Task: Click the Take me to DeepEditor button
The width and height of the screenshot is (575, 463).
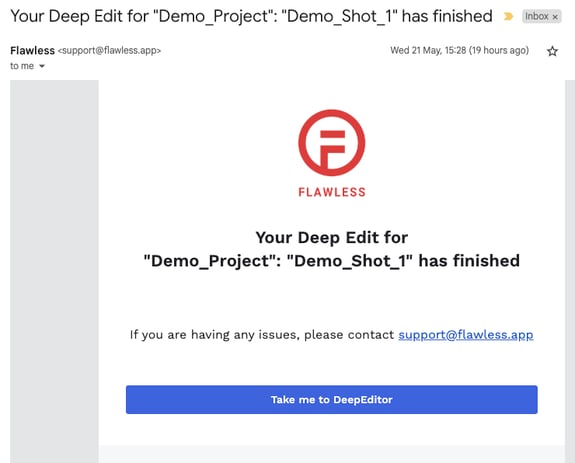Action: coord(332,400)
